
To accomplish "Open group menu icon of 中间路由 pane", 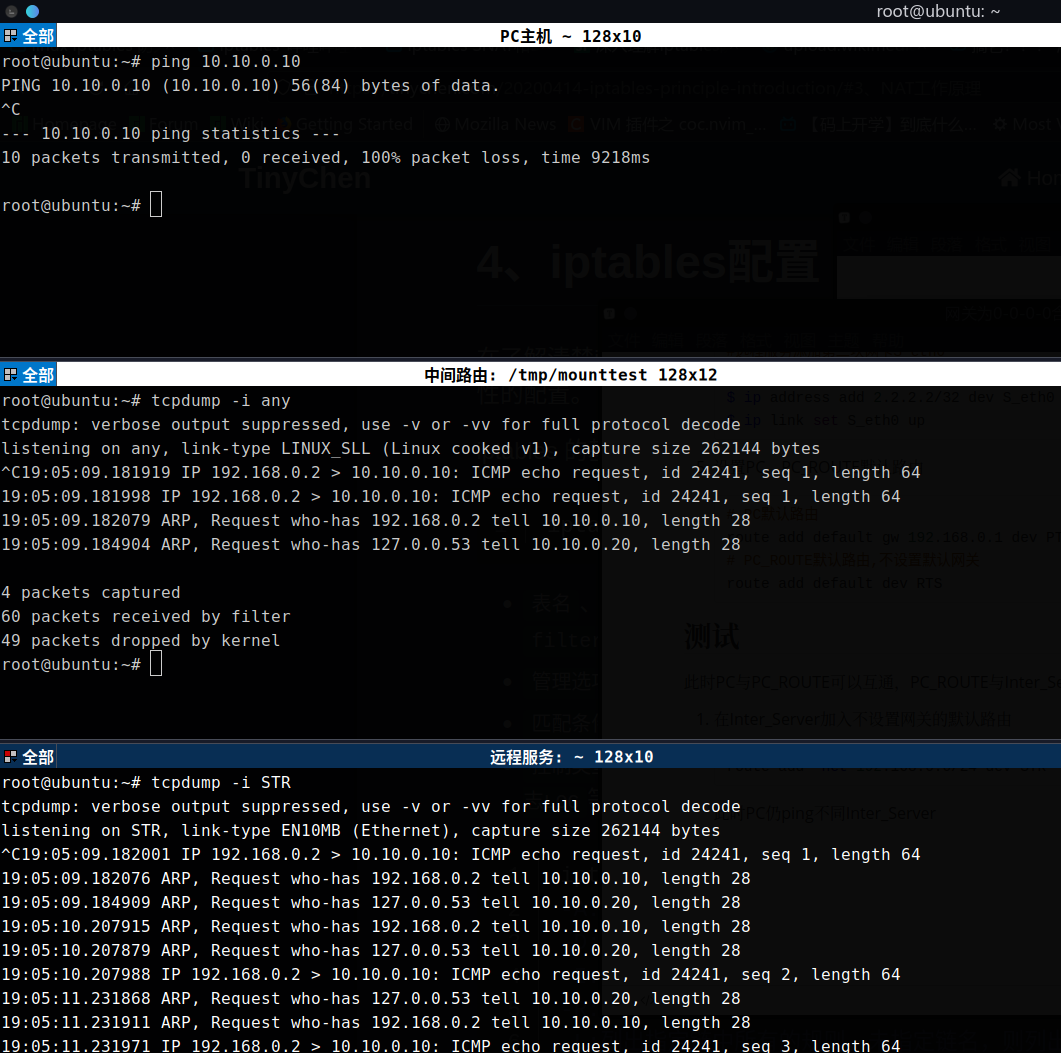I will (x=10, y=375).
